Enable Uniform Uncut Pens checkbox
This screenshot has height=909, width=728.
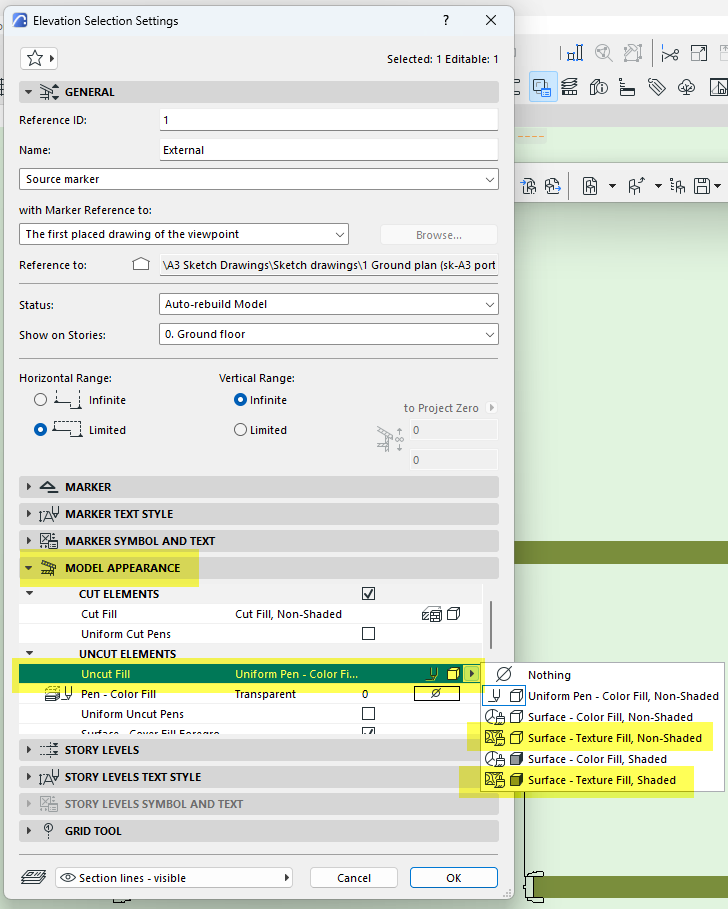(x=368, y=714)
